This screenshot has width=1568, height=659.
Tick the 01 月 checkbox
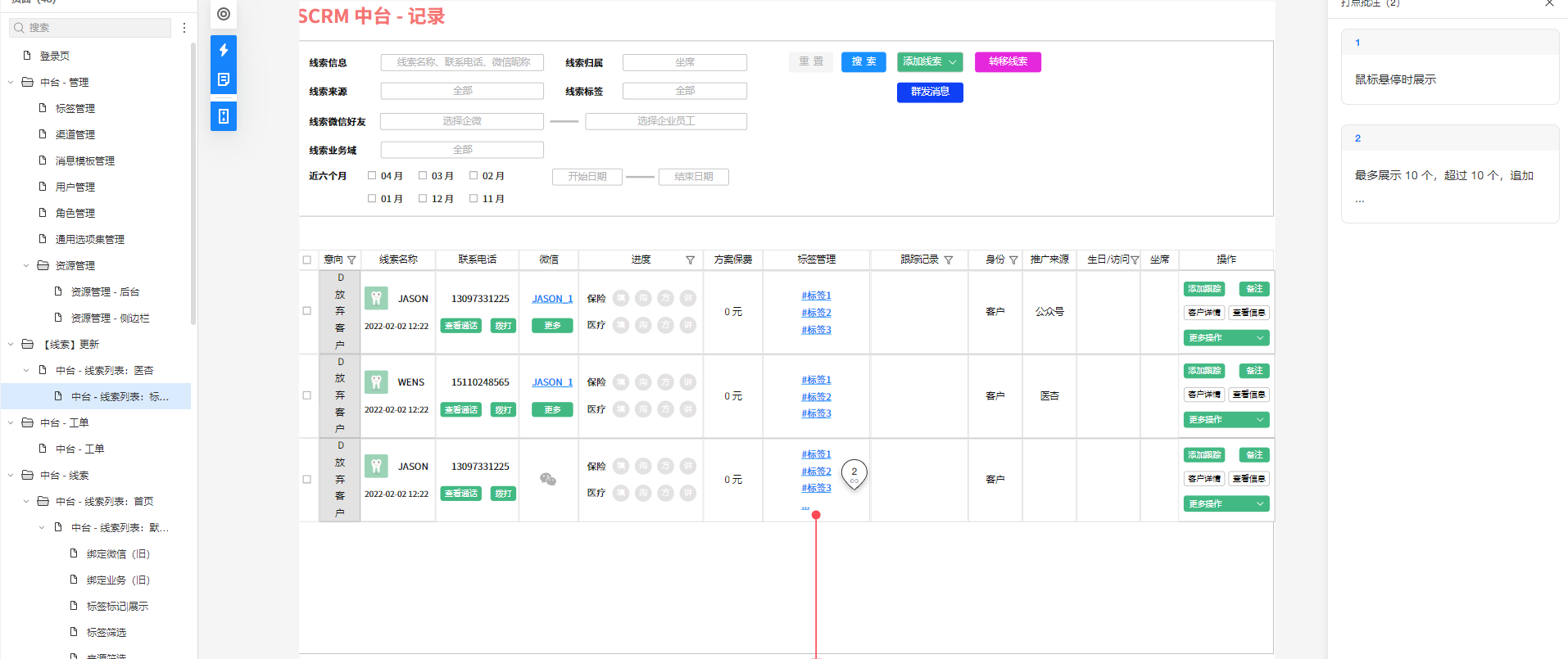[x=372, y=198]
